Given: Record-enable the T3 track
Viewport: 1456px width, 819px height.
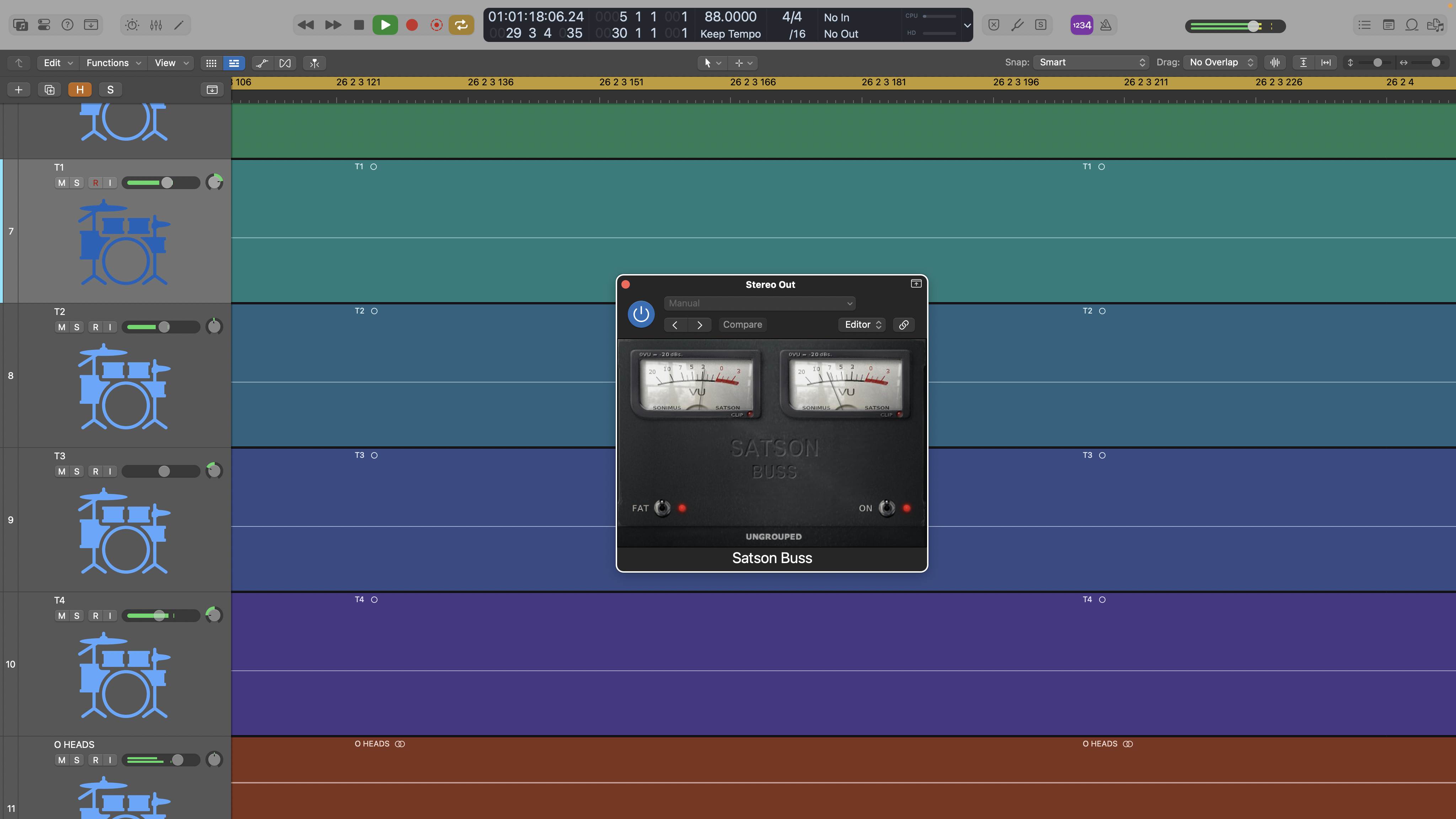Looking at the screenshot, I should click(x=96, y=471).
